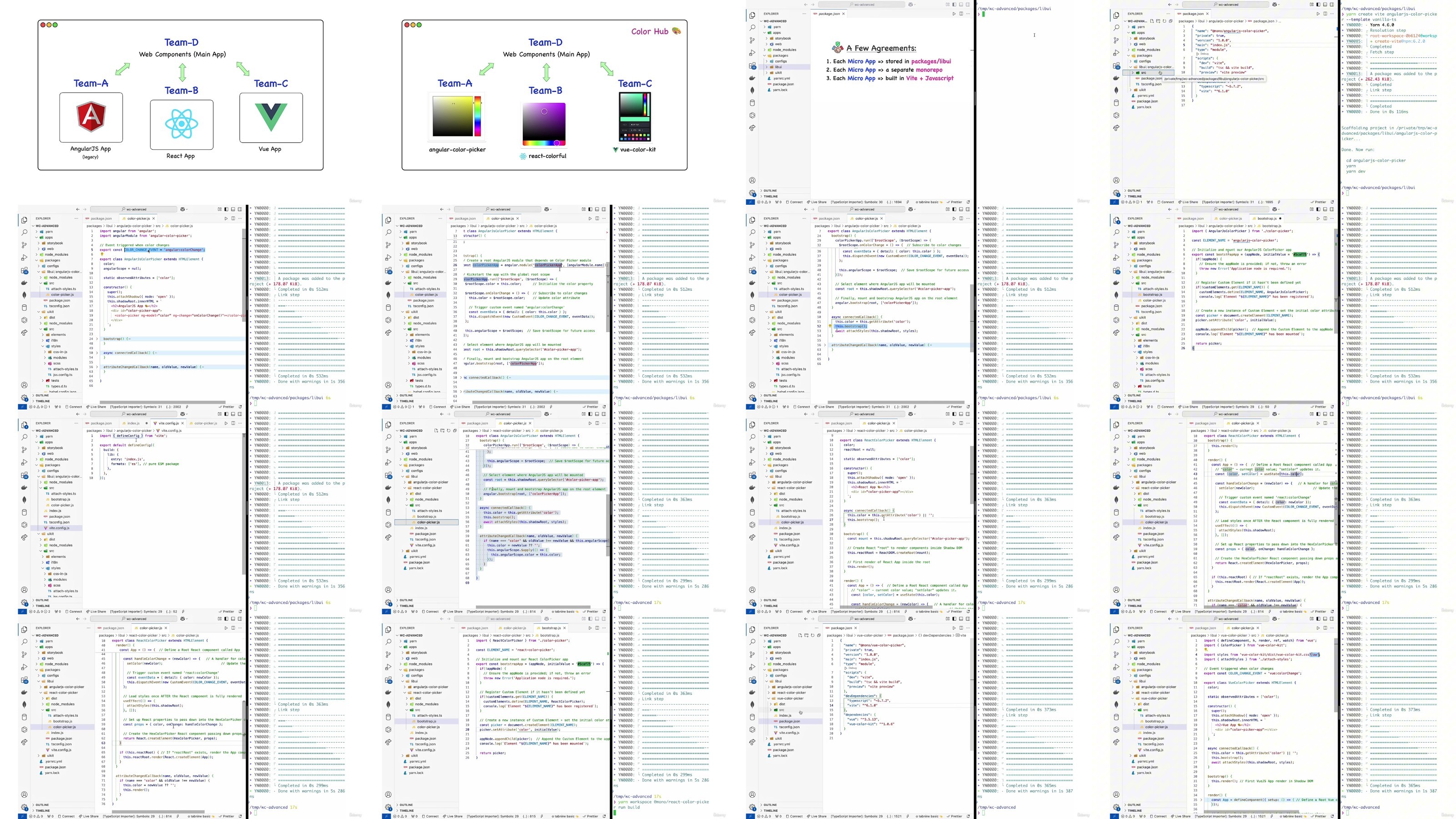Click Go Back arrow in the 'A Few Agreements' window
The image size is (1456, 819).
[x=806, y=5]
